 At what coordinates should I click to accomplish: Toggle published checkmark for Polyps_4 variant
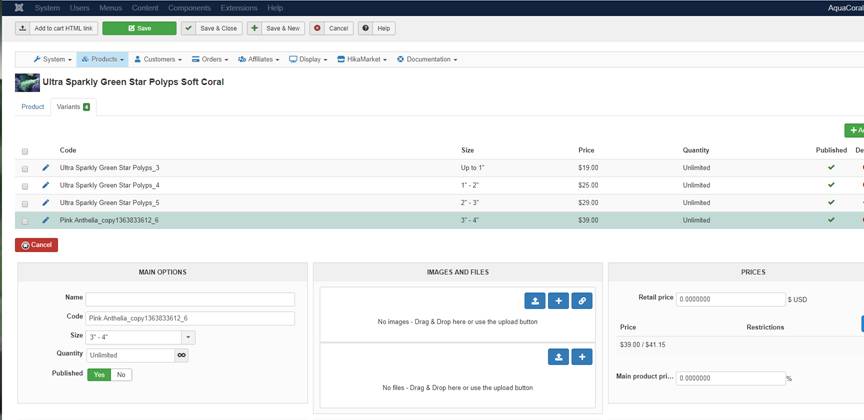click(x=831, y=185)
